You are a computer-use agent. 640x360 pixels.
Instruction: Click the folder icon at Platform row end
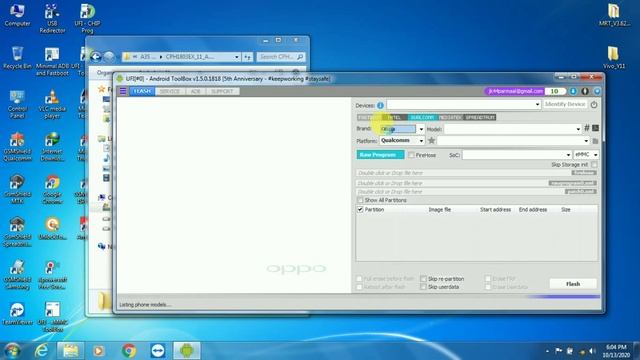click(595, 141)
